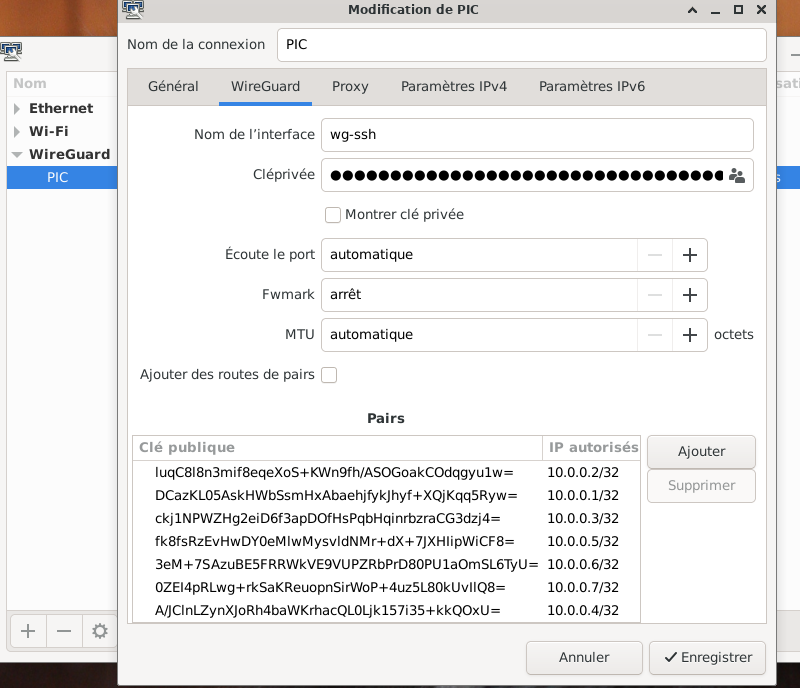This screenshot has width=800, height=688.
Task: Increase the listen port with plus button
Action: coord(689,255)
